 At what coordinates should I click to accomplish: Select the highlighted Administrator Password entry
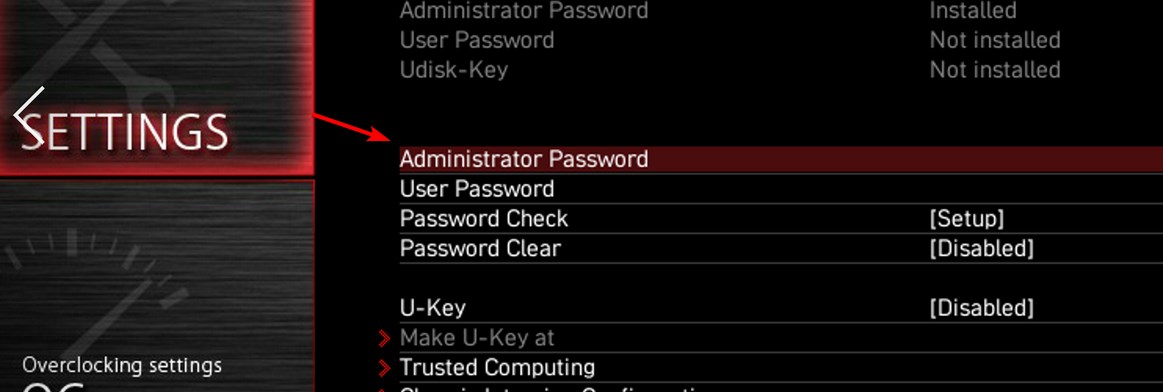[781, 159]
